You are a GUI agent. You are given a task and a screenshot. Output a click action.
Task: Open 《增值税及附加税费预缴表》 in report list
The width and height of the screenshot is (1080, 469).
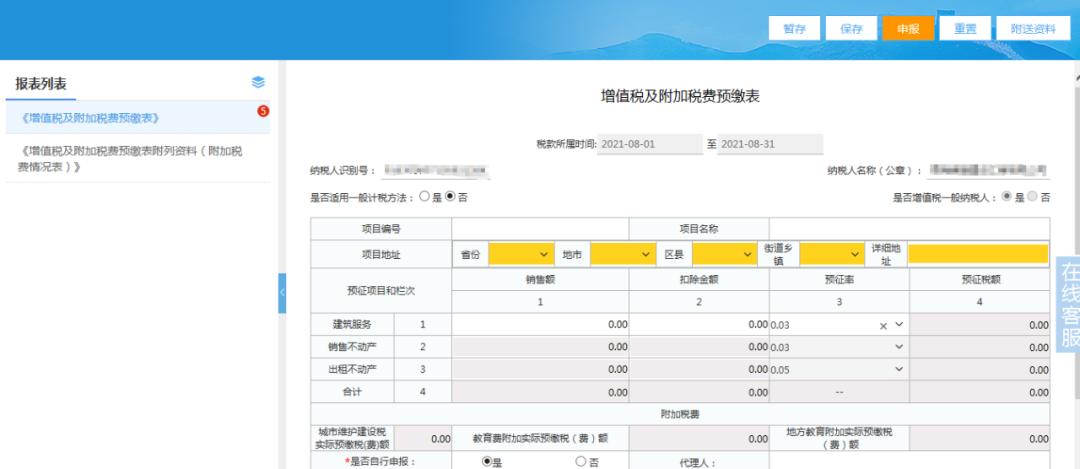pyautogui.click(x=90, y=119)
